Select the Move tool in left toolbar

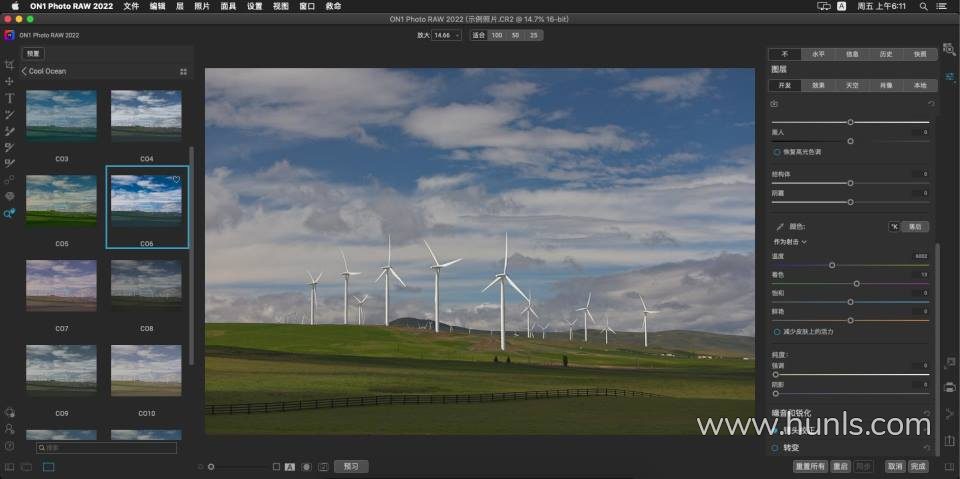tap(9, 81)
